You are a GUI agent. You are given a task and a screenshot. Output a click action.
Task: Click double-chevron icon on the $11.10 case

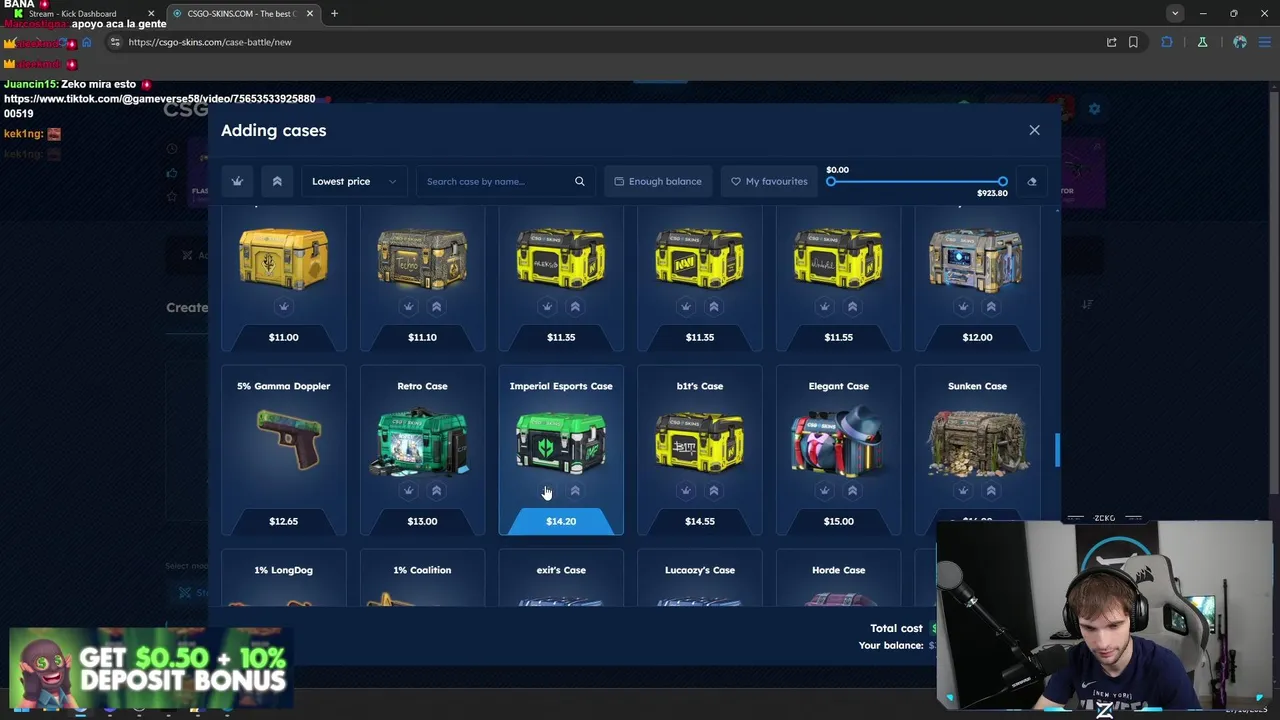[x=436, y=307]
